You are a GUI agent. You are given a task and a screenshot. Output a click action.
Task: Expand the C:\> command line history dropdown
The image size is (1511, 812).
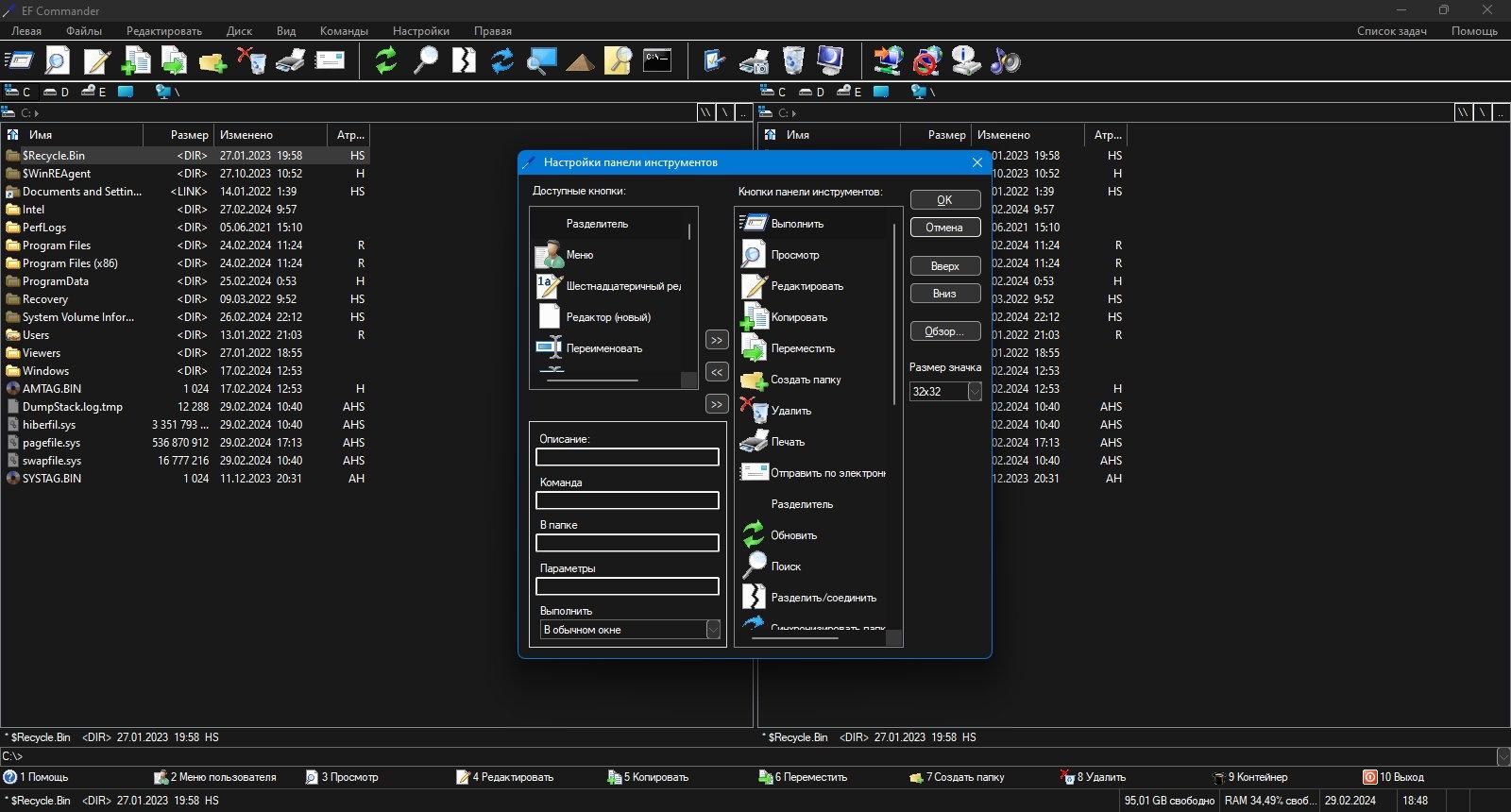coord(1503,756)
